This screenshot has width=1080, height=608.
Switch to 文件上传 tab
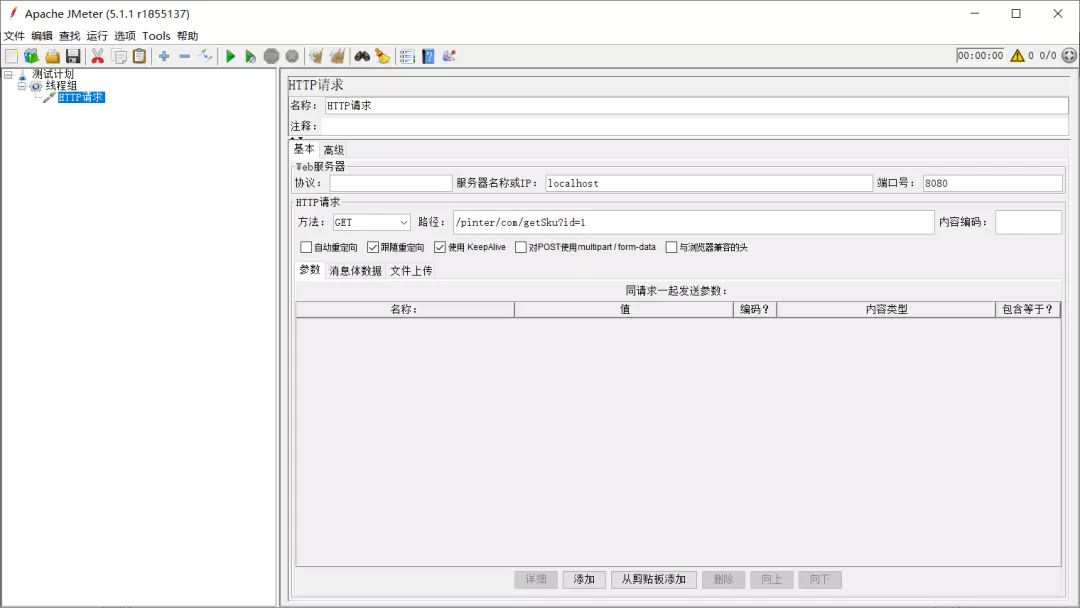tap(411, 271)
